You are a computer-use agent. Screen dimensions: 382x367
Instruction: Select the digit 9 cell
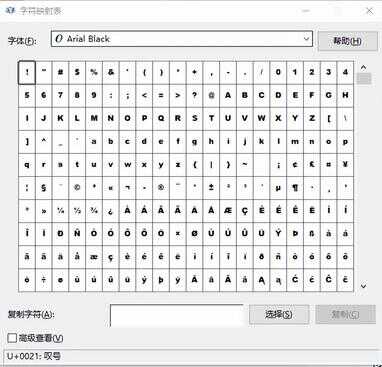pyautogui.click(x=94, y=95)
